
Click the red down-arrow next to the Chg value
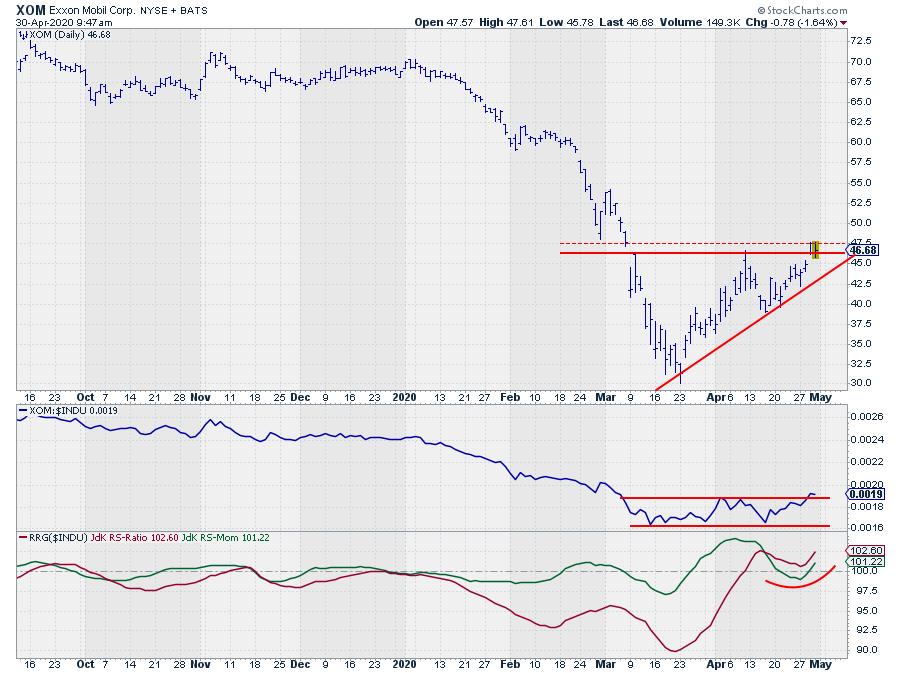(x=843, y=23)
